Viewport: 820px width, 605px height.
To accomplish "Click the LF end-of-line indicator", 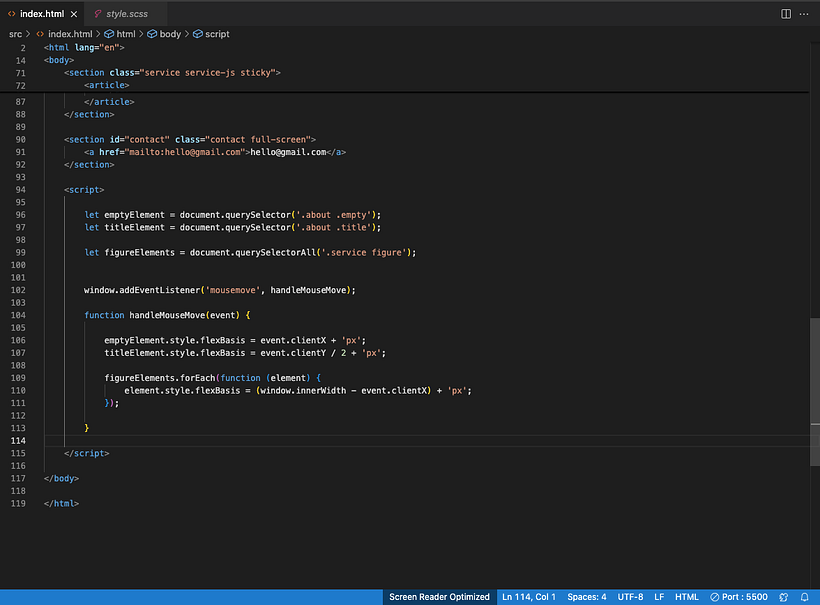I will [x=659, y=597].
